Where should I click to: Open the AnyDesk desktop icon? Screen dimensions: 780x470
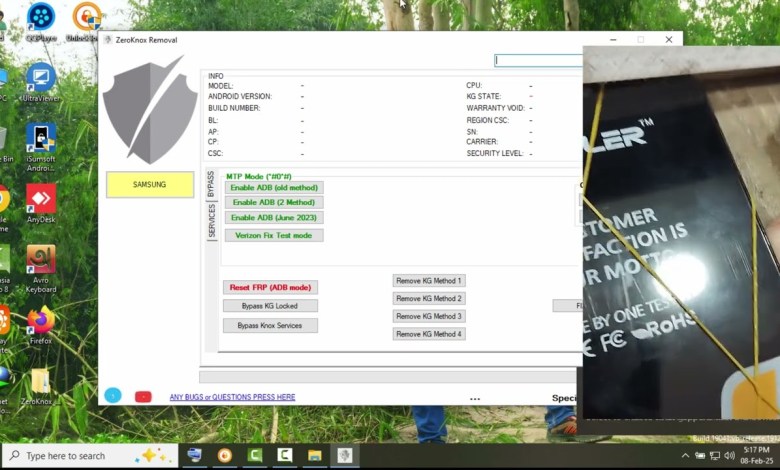41,203
